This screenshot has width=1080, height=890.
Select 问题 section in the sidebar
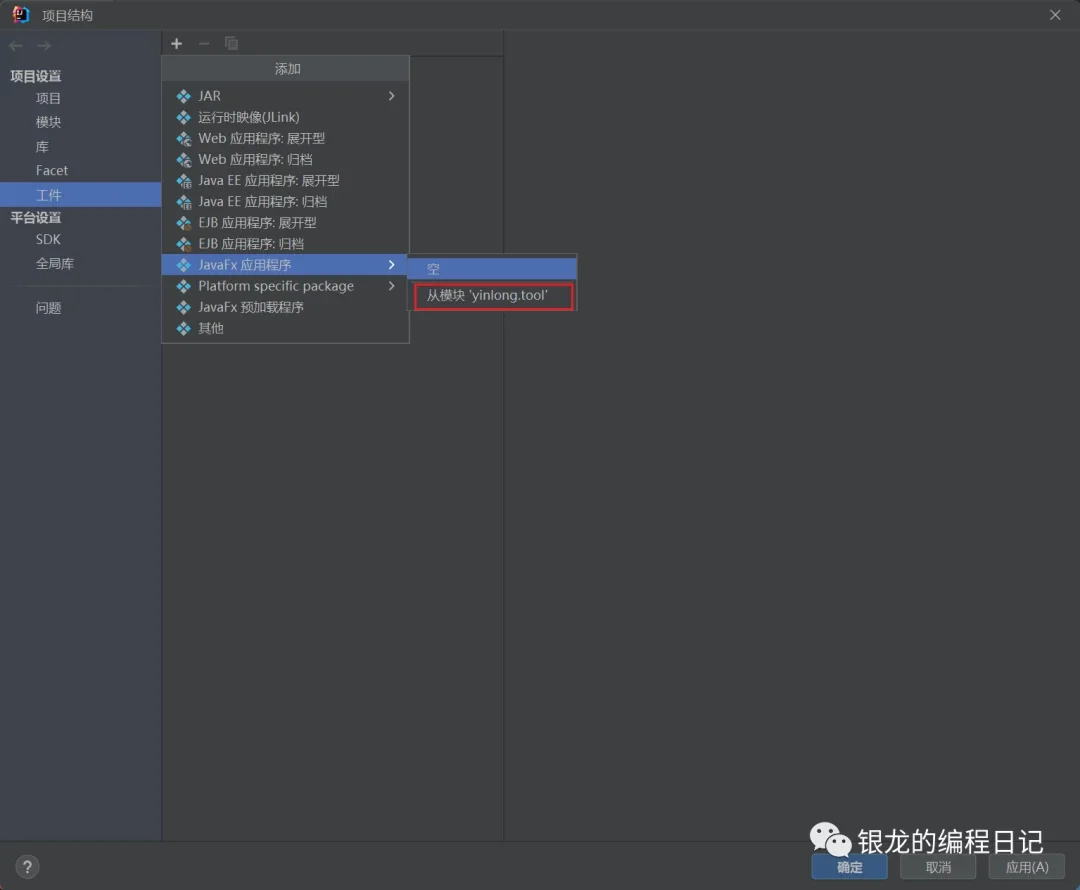[x=48, y=307]
